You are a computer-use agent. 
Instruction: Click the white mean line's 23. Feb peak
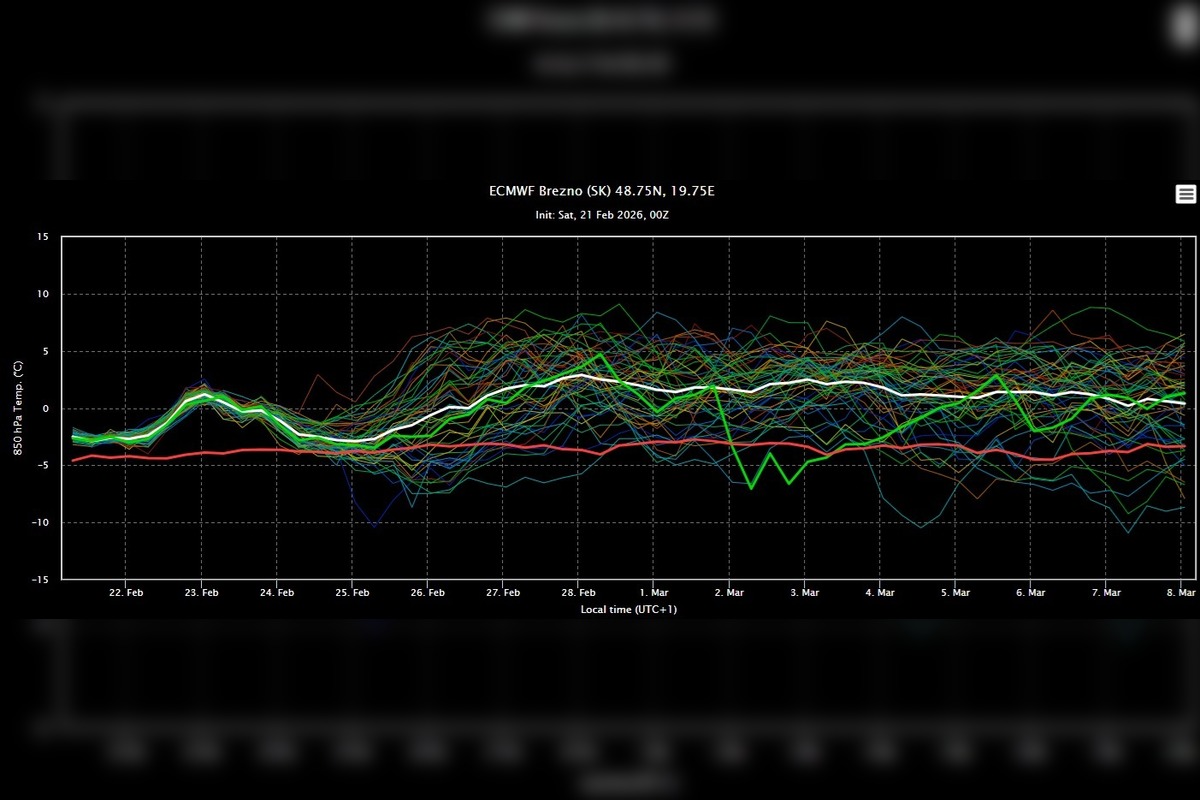click(x=204, y=394)
